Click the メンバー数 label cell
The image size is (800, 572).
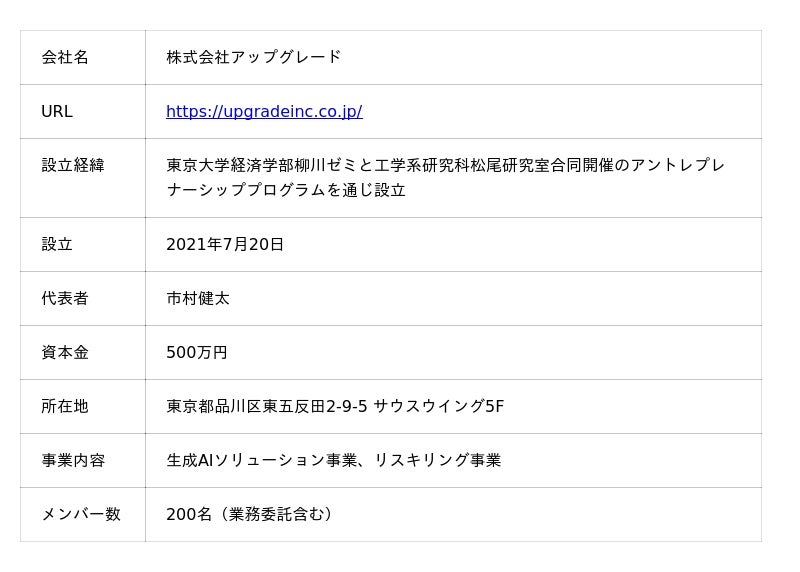pyautogui.click(x=81, y=515)
